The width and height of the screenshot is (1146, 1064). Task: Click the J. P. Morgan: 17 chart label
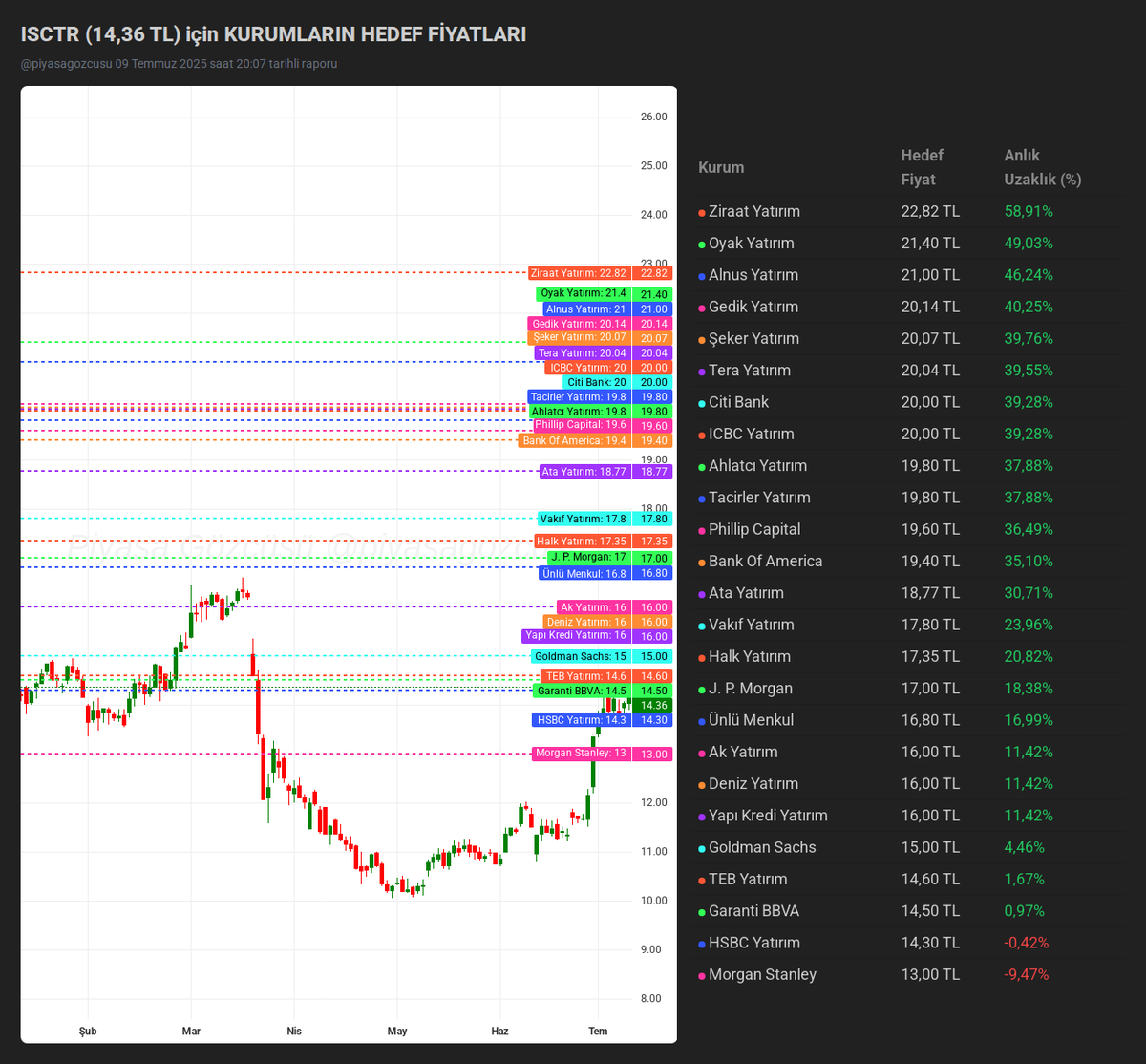(x=588, y=558)
